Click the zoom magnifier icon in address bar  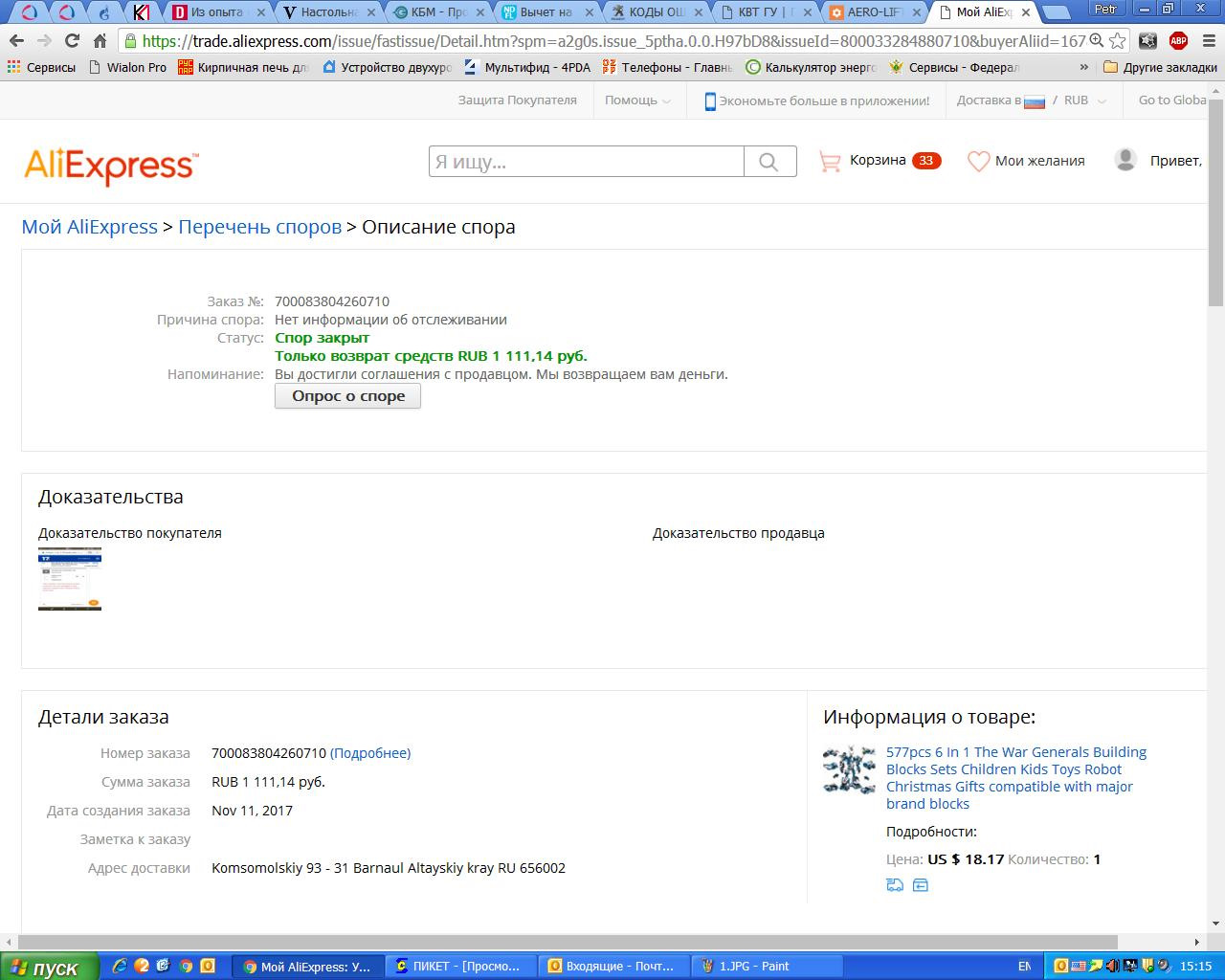(1096, 41)
